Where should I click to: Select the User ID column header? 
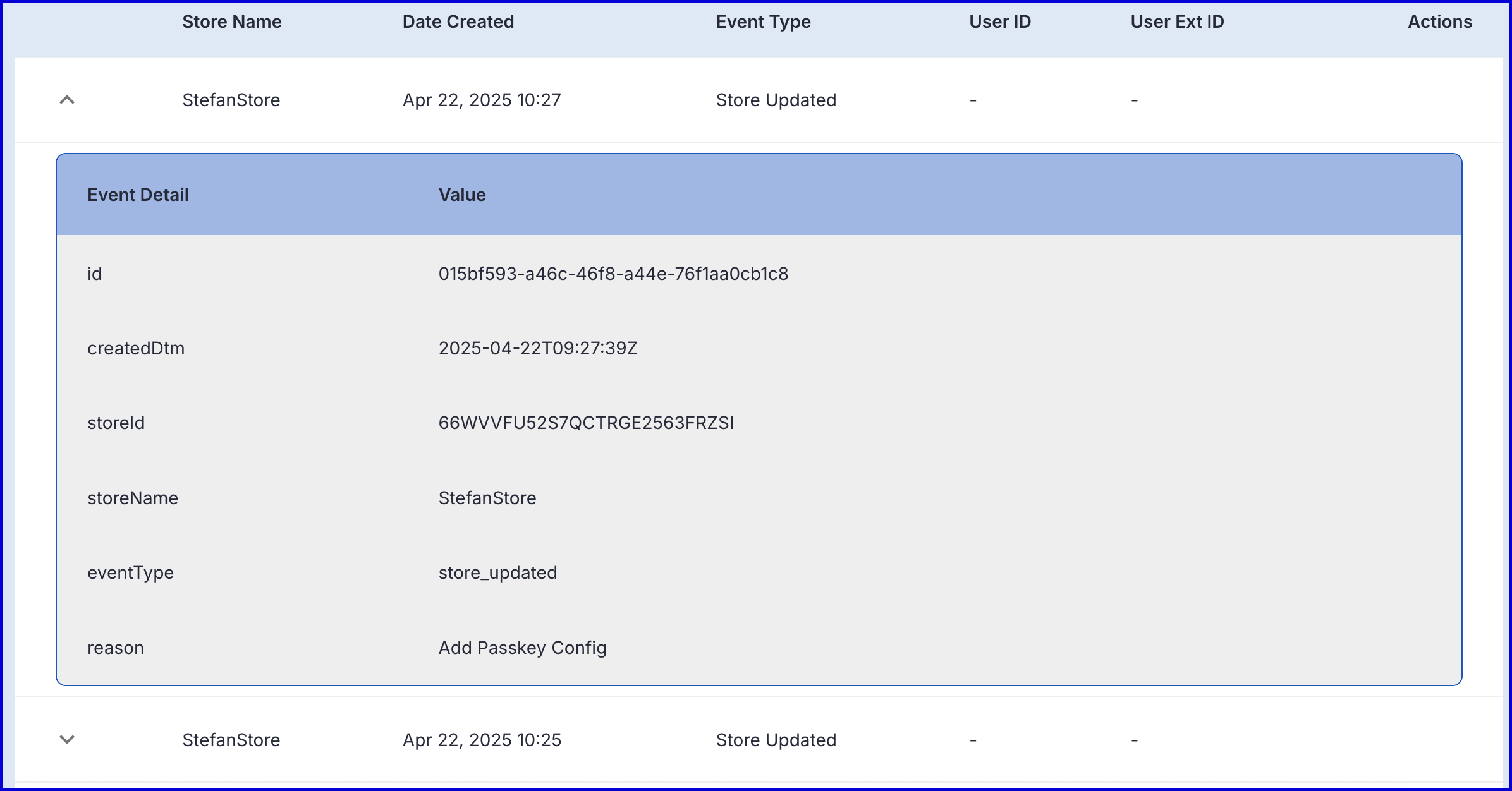pos(1000,21)
